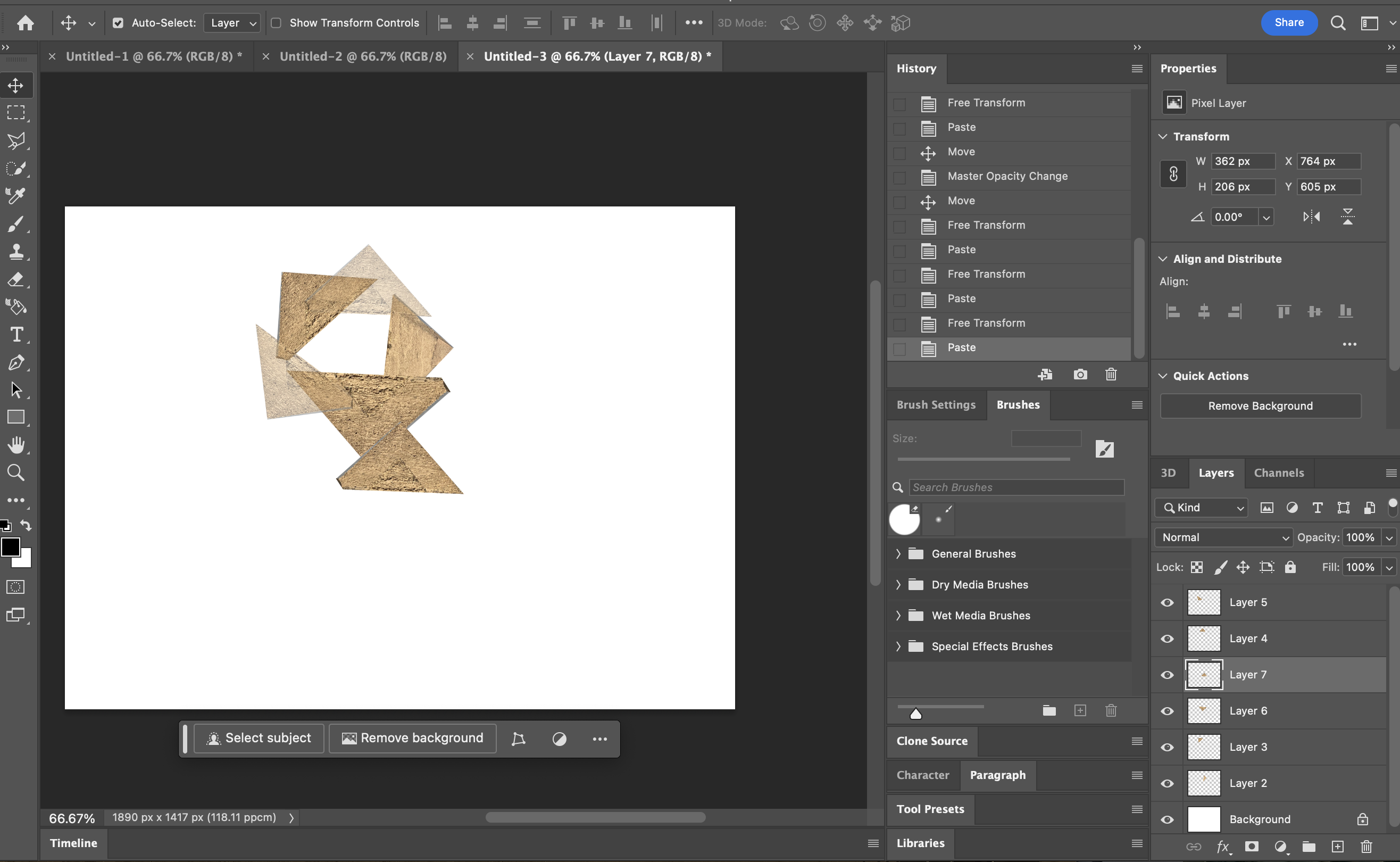Image resolution: width=1400 pixels, height=862 pixels.
Task: Click the layer effects fx icon
Action: [x=1222, y=847]
